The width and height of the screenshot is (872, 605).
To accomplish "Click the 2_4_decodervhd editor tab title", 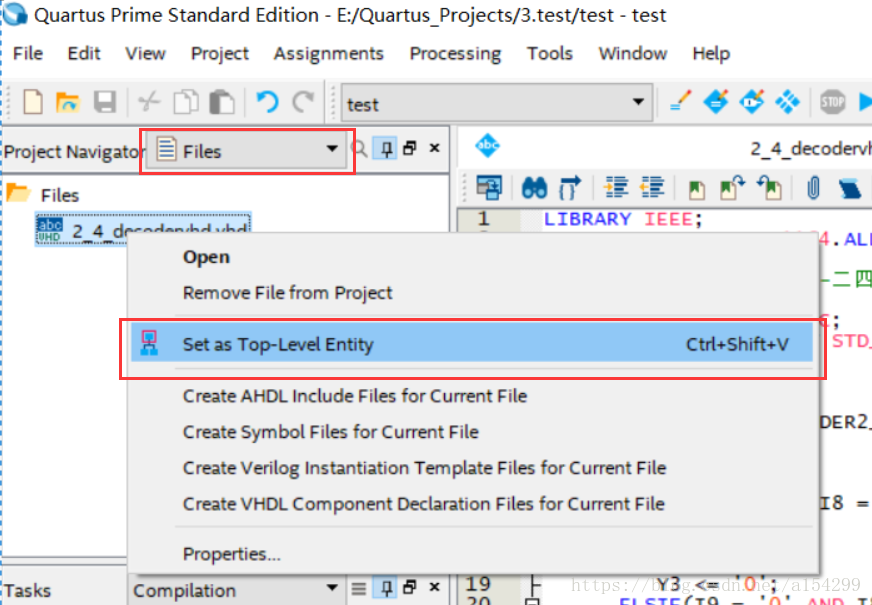I will click(x=811, y=148).
